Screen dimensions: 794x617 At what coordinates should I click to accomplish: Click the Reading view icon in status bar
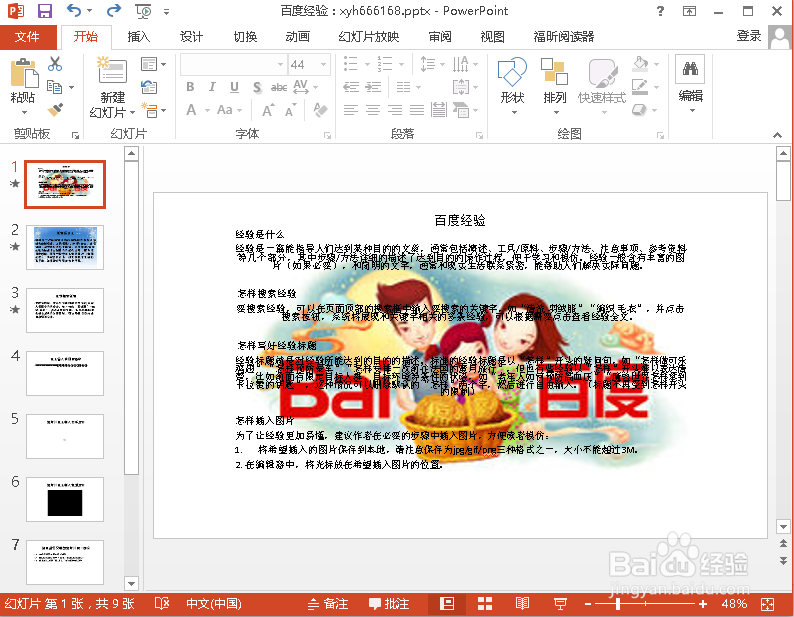(522, 604)
